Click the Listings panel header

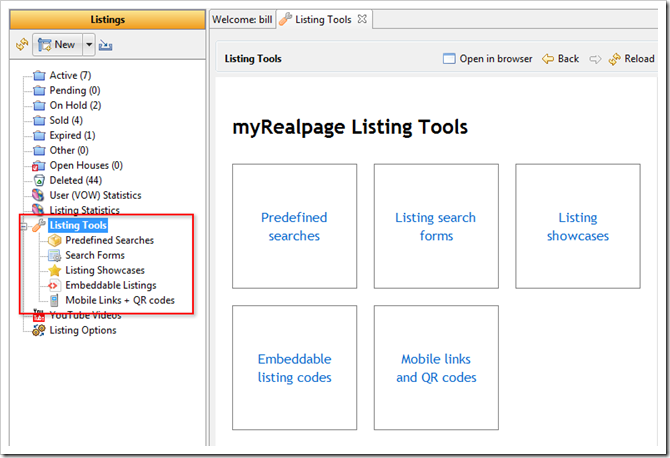(108, 20)
